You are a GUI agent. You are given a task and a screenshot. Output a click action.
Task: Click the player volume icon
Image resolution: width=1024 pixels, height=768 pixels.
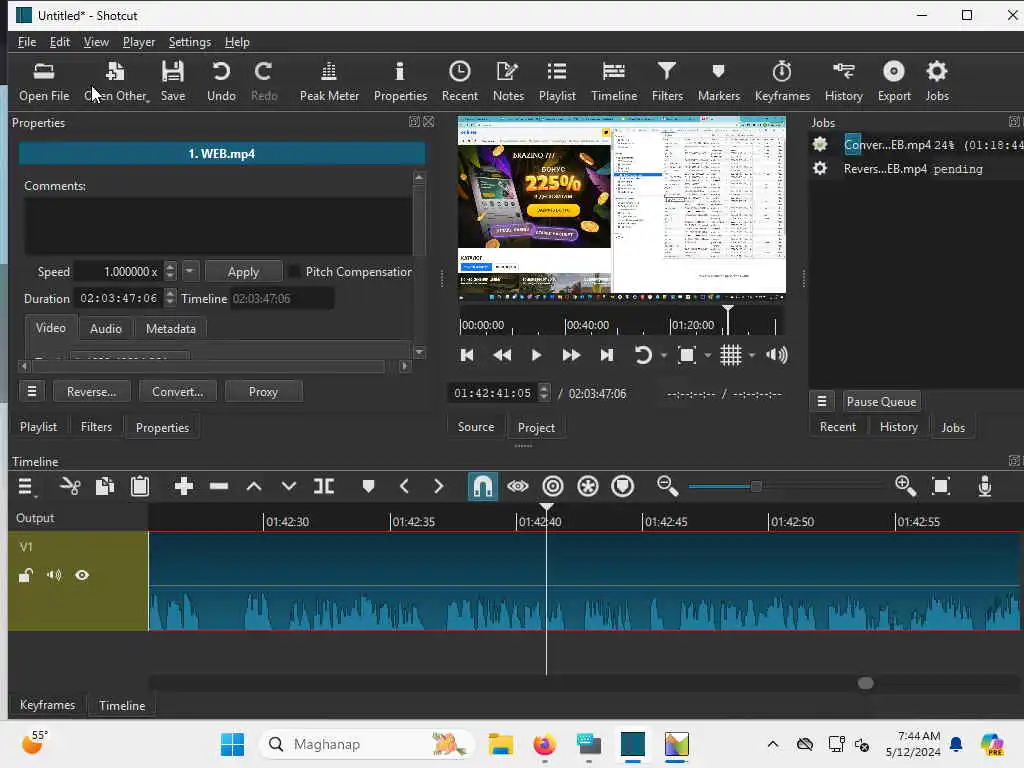pyautogui.click(x=776, y=355)
